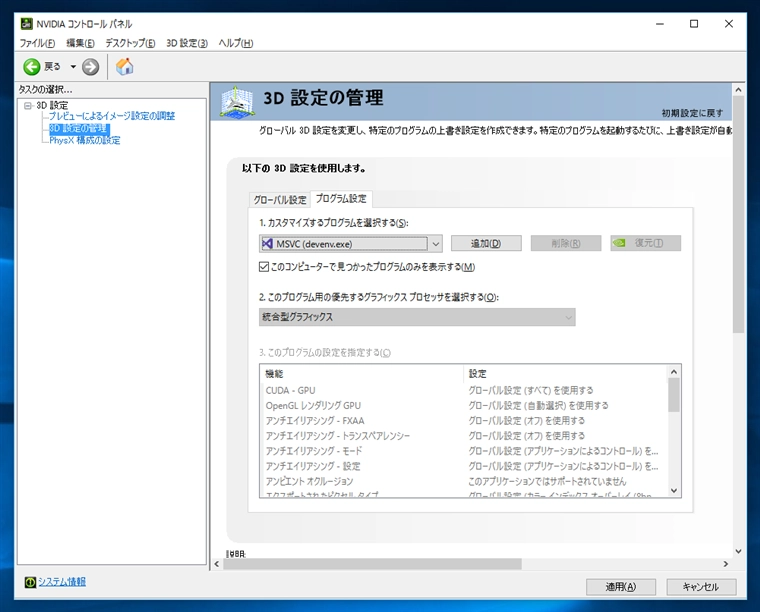This screenshot has height=612, width=760.
Task: Click horizontal scrollbar right arrow
Action: [x=726, y=564]
